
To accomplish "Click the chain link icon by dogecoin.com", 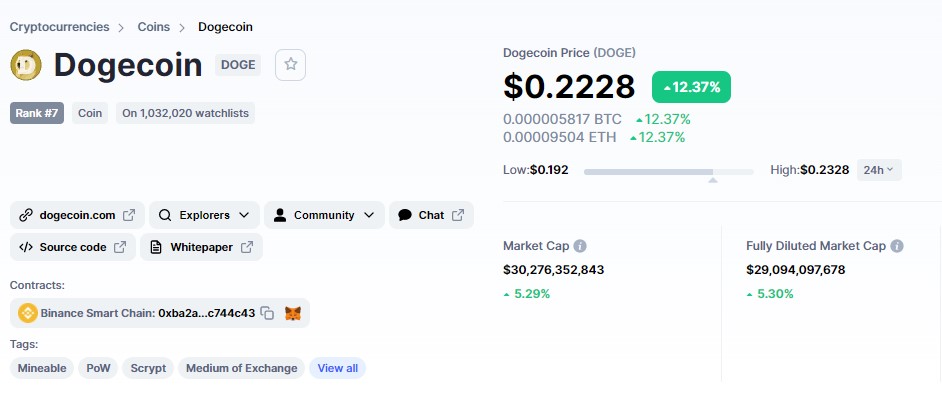I will click(x=26, y=215).
